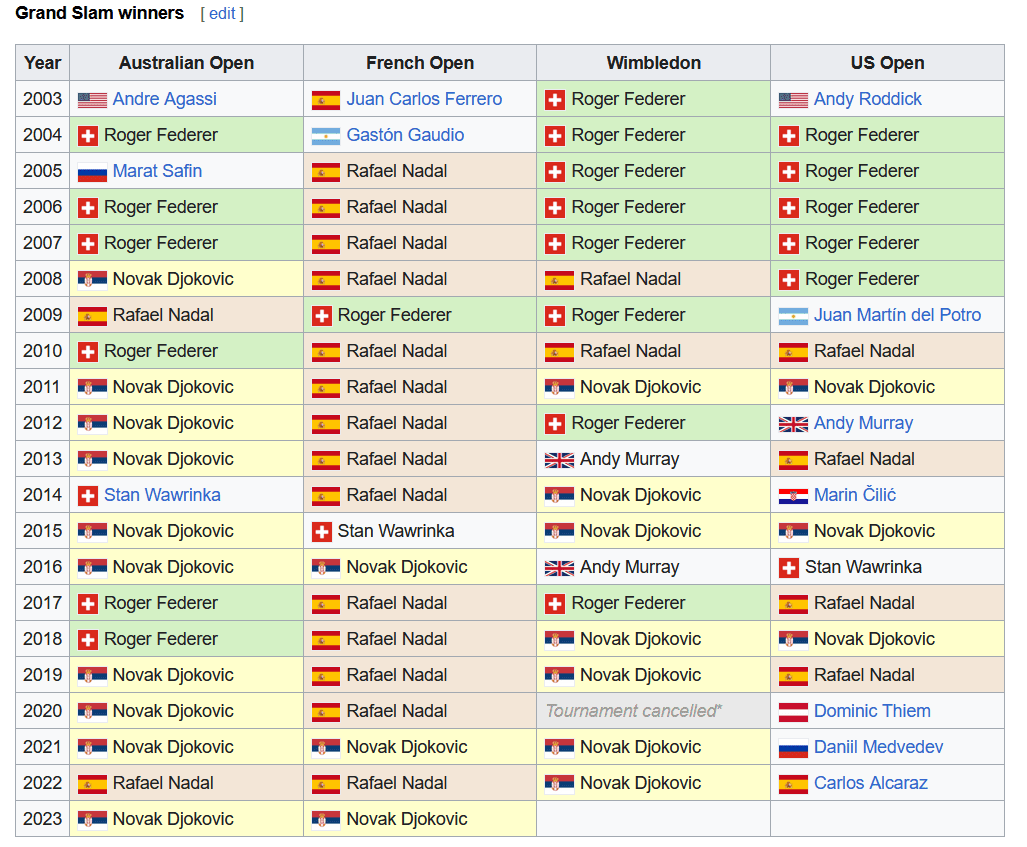
Task: Click Andy Murray in 2016 Wimbledon cell
Action: coord(629,567)
